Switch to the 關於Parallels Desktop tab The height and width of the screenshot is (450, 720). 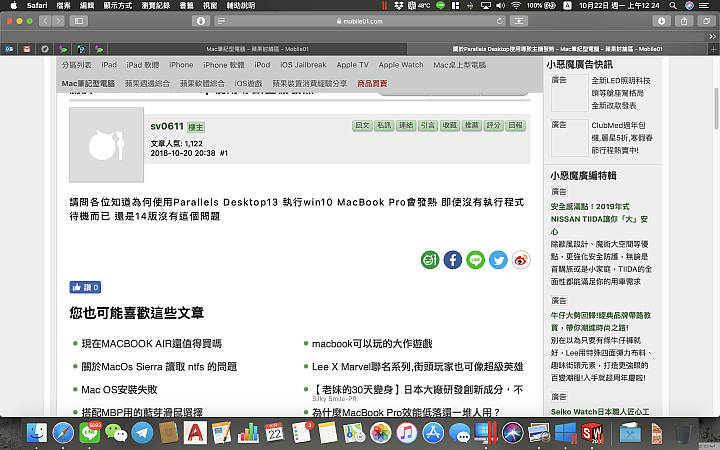(557, 49)
